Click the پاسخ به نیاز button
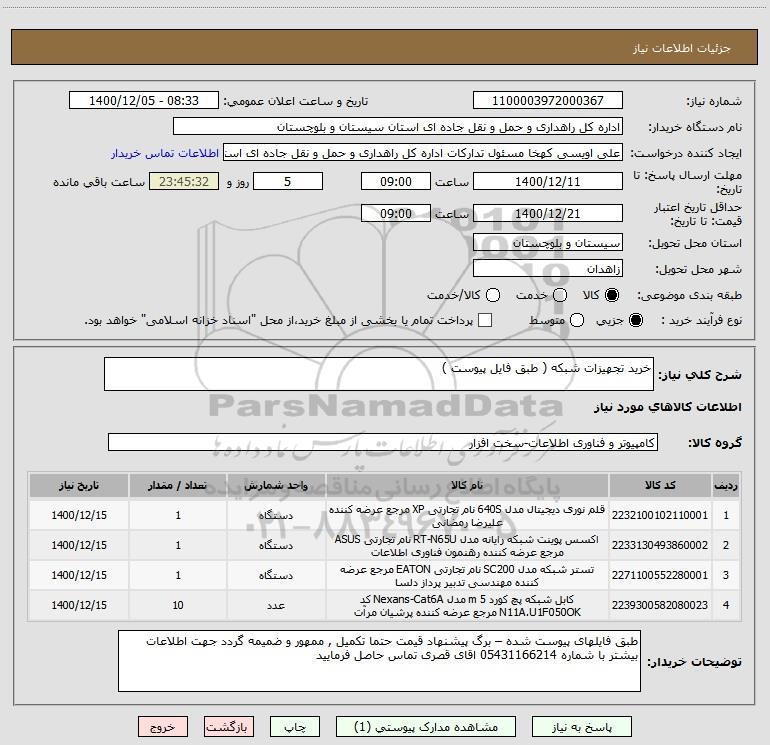Image resolution: width=770 pixels, height=745 pixels. point(582,727)
